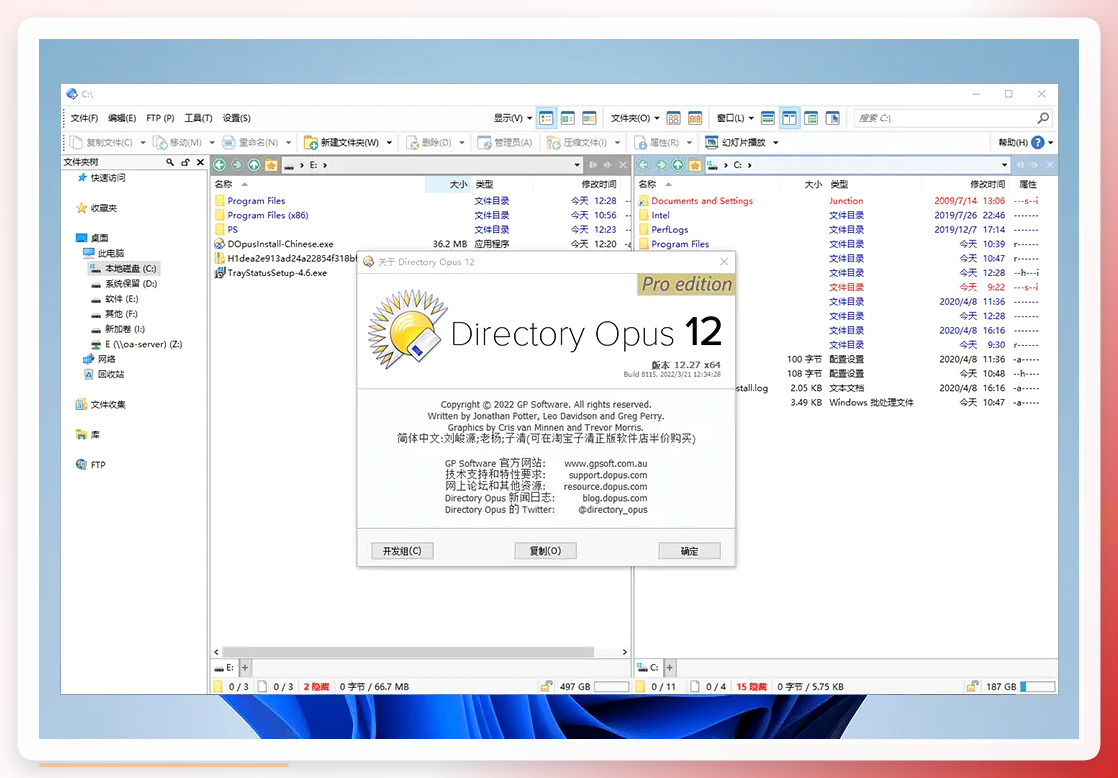Click the 复制(O) button in dialog
The image size is (1118, 778).
(545, 551)
